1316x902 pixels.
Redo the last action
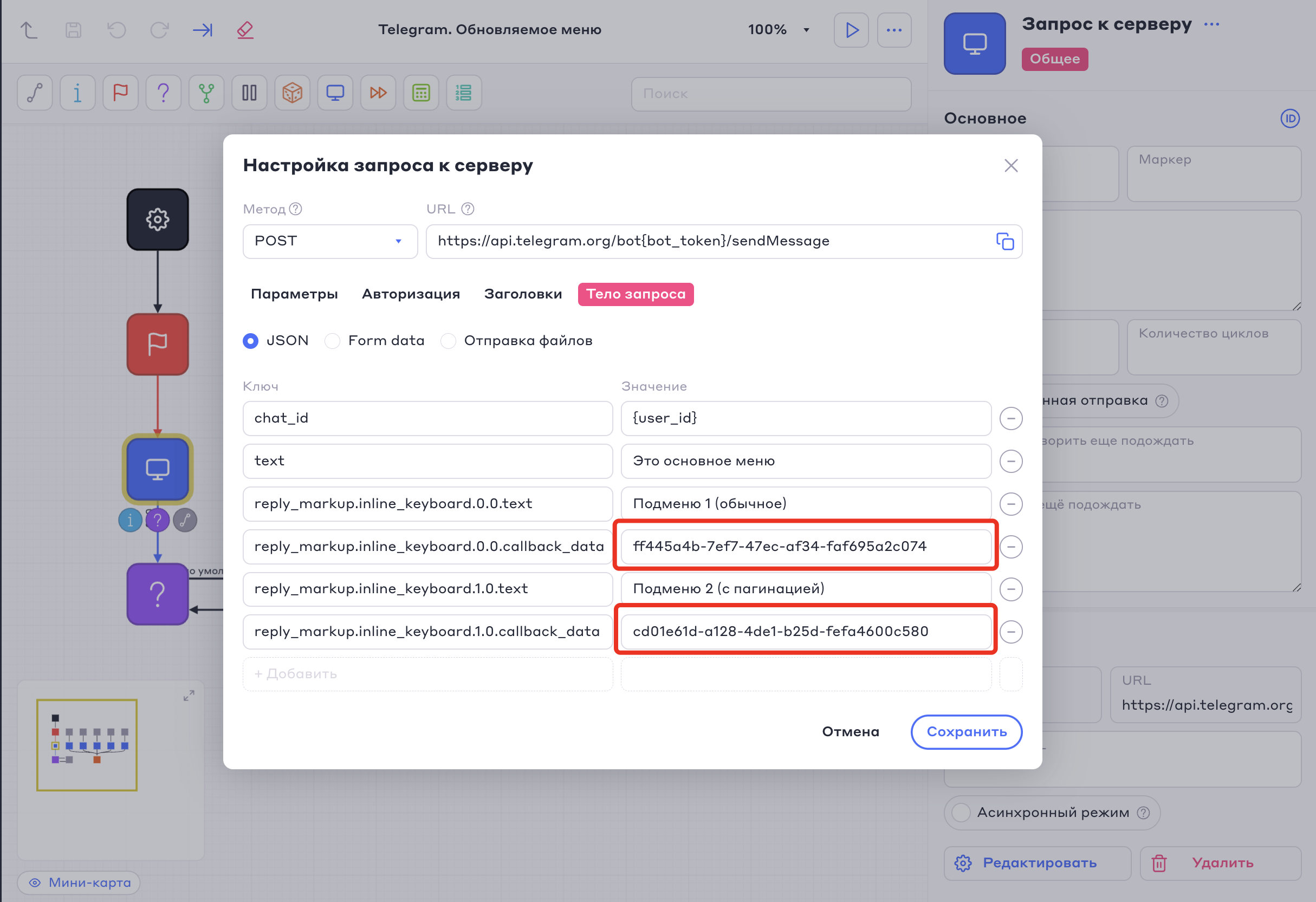160,30
